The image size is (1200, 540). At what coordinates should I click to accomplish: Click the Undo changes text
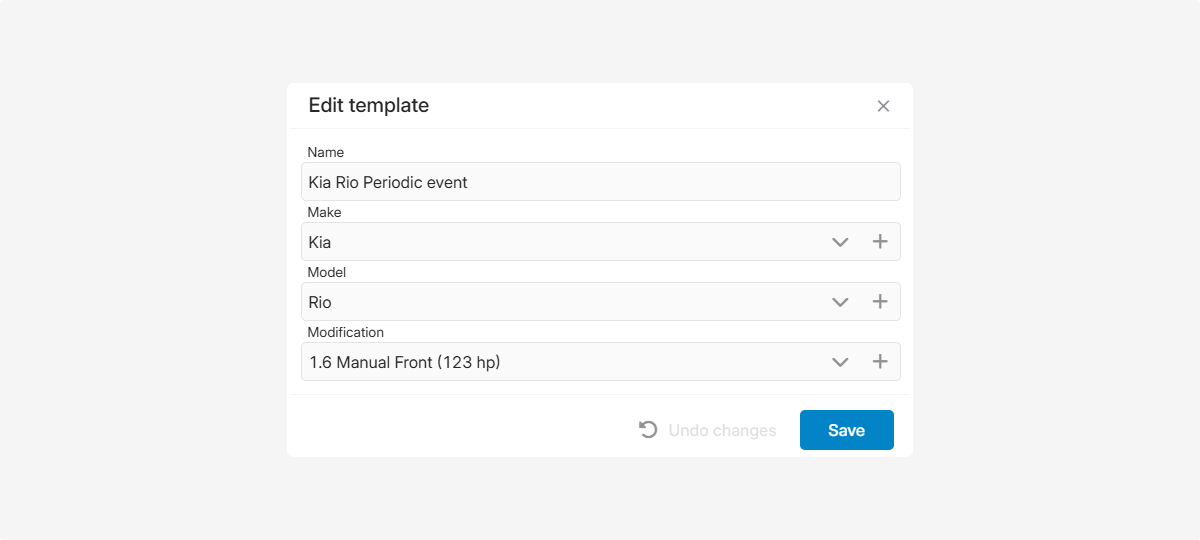point(722,430)
